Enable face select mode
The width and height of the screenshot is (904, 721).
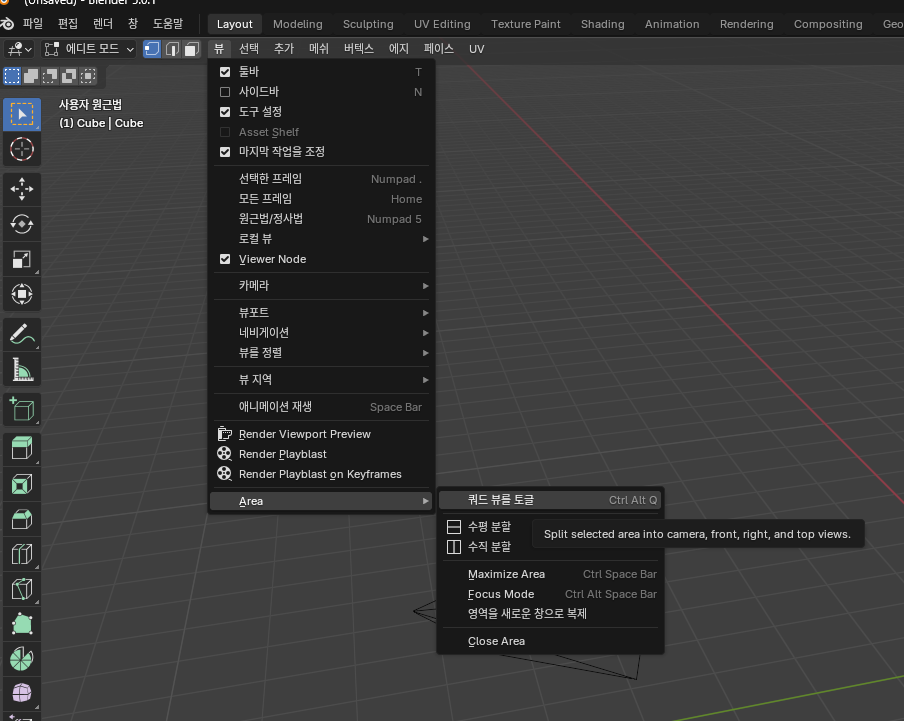coord(191,49)
